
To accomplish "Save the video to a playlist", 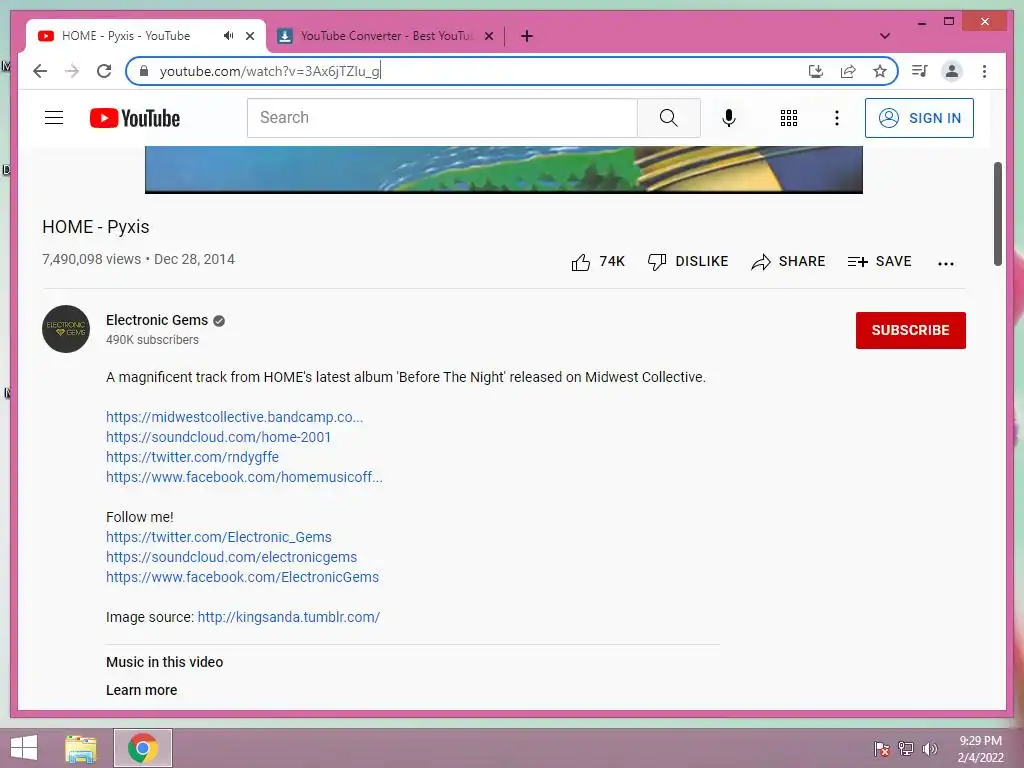I will [879, 261].
